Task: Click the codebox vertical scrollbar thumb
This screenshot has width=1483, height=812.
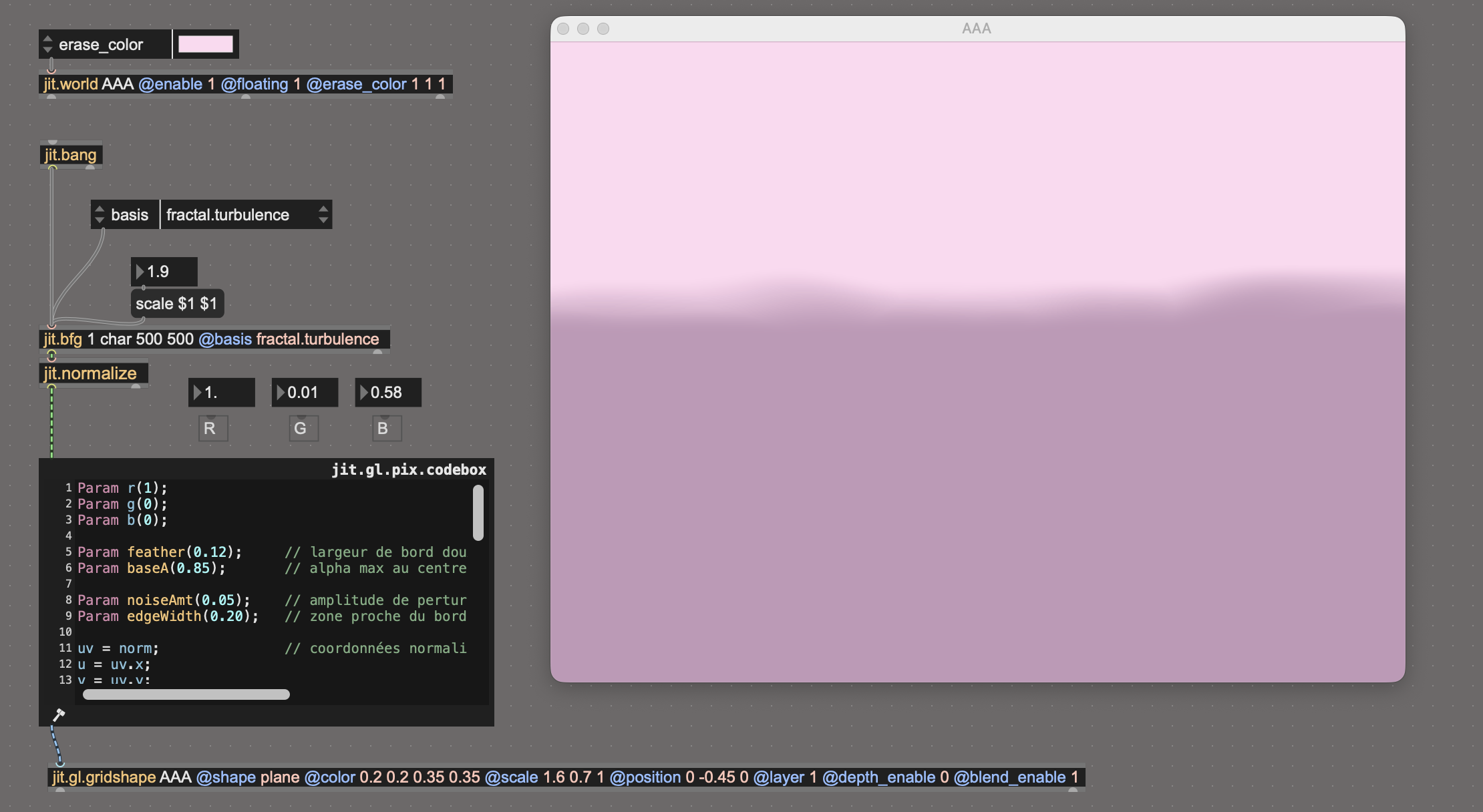Action: [x=478, y=512]
